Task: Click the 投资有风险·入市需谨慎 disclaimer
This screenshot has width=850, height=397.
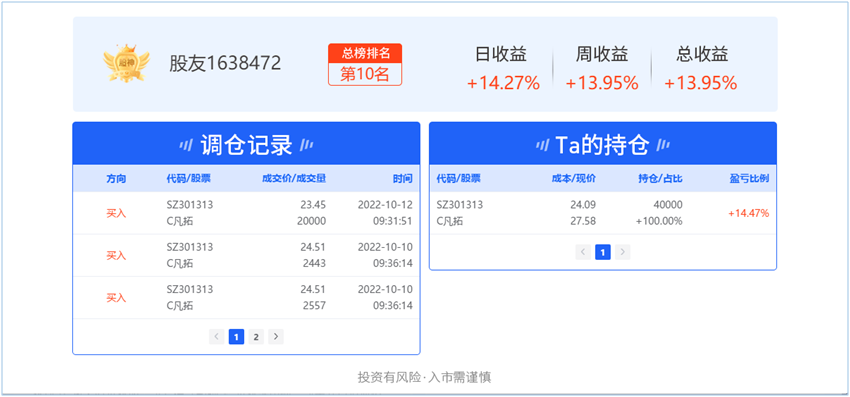Action: click(424, 377)
